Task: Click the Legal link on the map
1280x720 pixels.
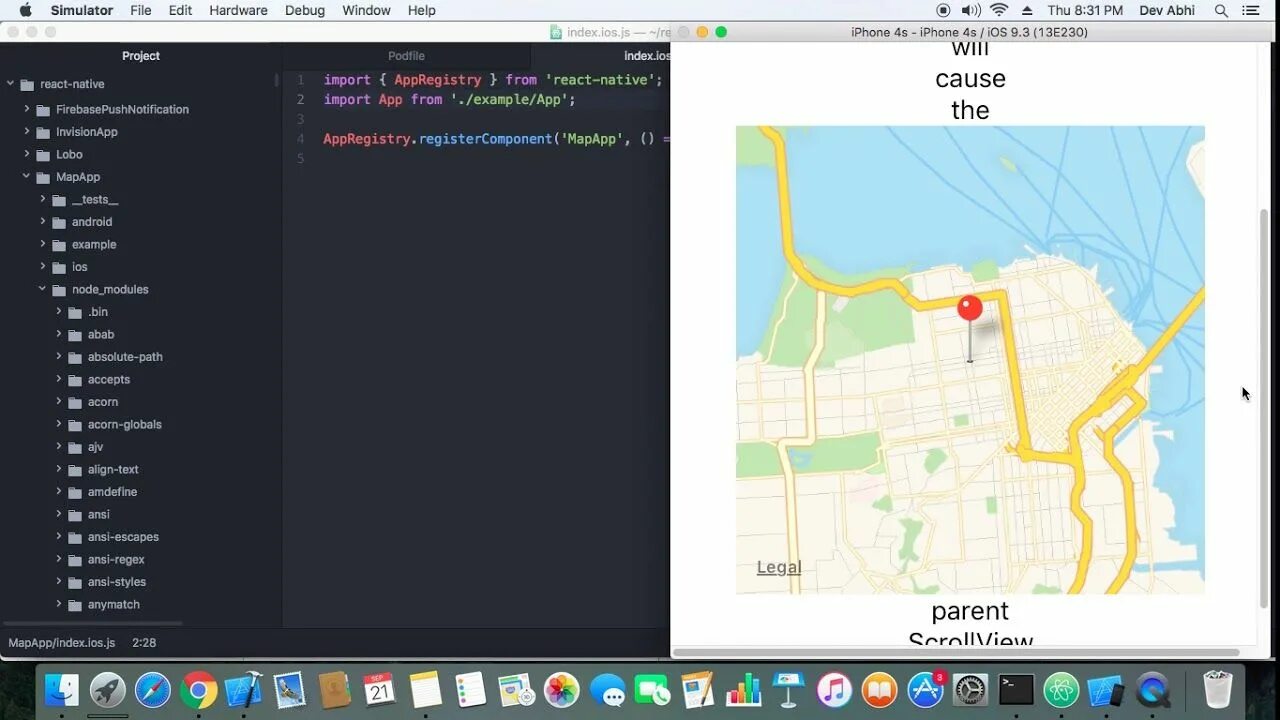Action: 779,567
